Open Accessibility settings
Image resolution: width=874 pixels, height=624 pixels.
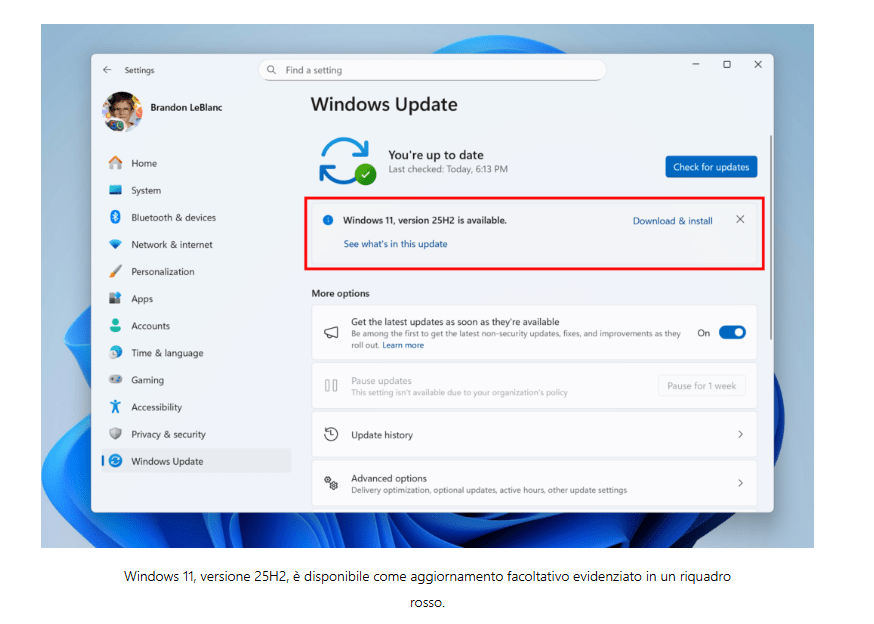coord(196,407)
